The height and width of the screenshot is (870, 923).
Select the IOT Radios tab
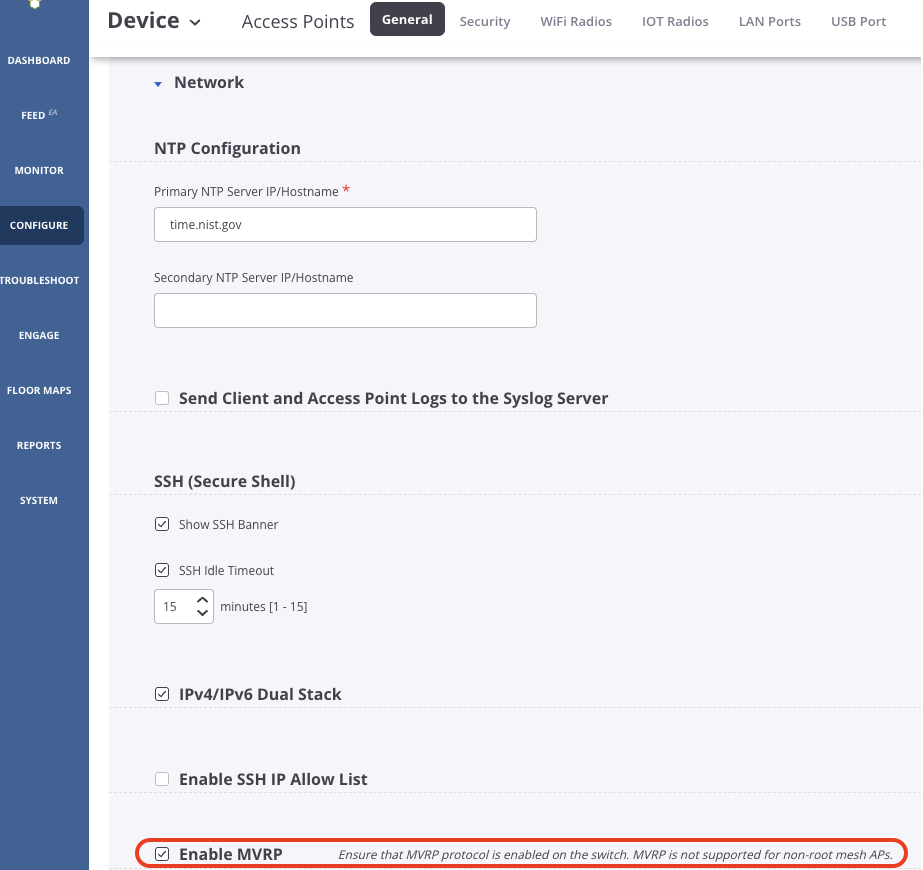[x=675, y=21]
